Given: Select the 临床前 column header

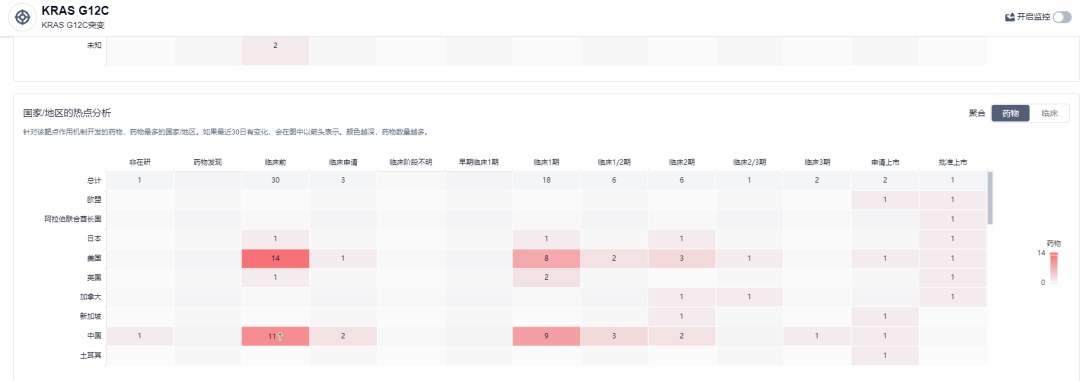Looking at the screenshot, I should 276,163.
